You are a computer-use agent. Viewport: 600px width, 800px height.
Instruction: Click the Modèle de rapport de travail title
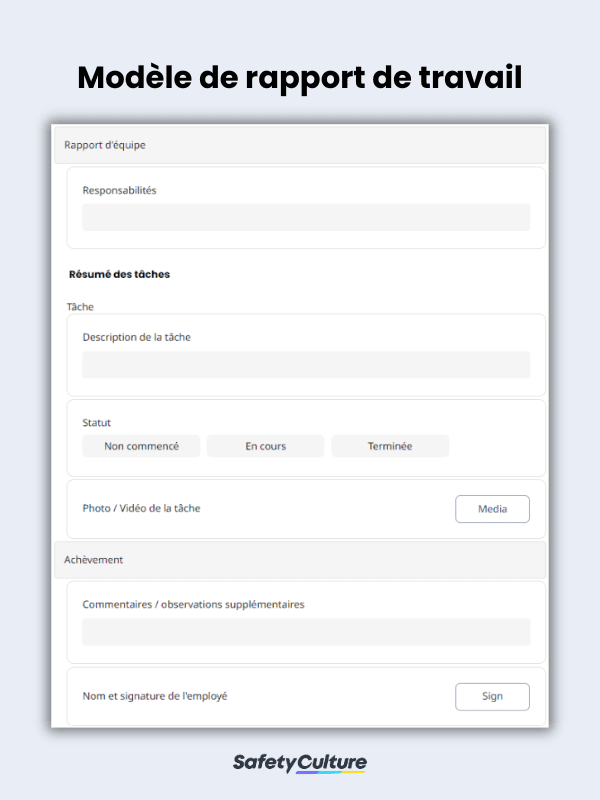pyautogui.click(x=300, y=78)
